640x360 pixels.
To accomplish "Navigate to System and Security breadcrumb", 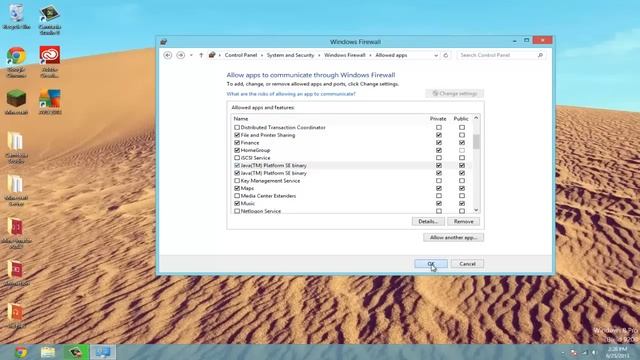I will click(290, 55).
